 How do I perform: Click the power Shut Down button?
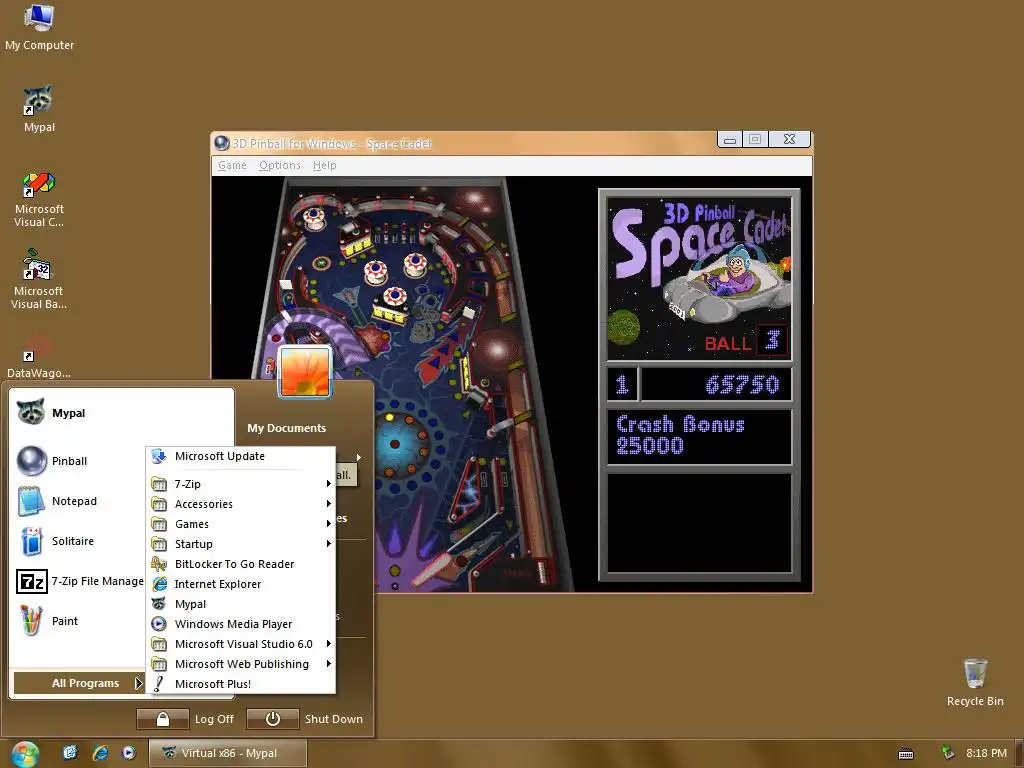[273, 719]
